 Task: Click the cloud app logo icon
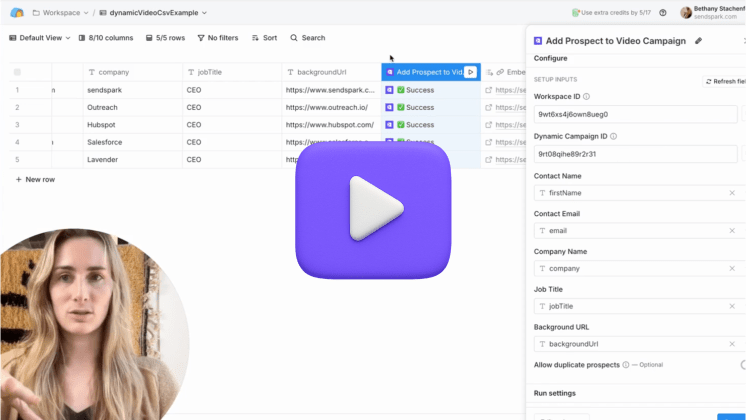17,13
